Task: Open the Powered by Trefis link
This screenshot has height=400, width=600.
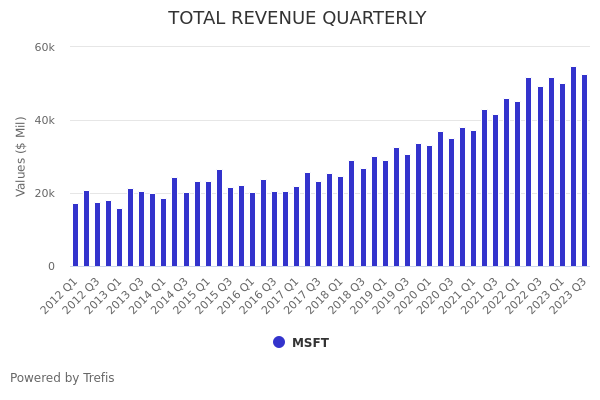Action: pos(62,378)
